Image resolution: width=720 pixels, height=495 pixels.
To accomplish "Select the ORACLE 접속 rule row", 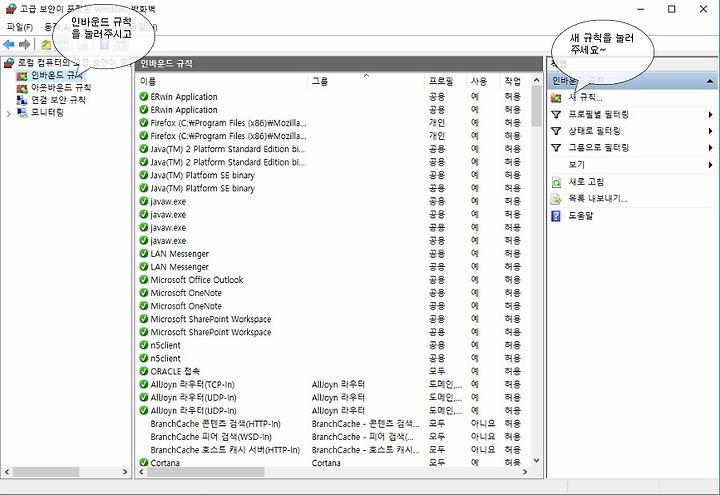I will click(334, 371).
